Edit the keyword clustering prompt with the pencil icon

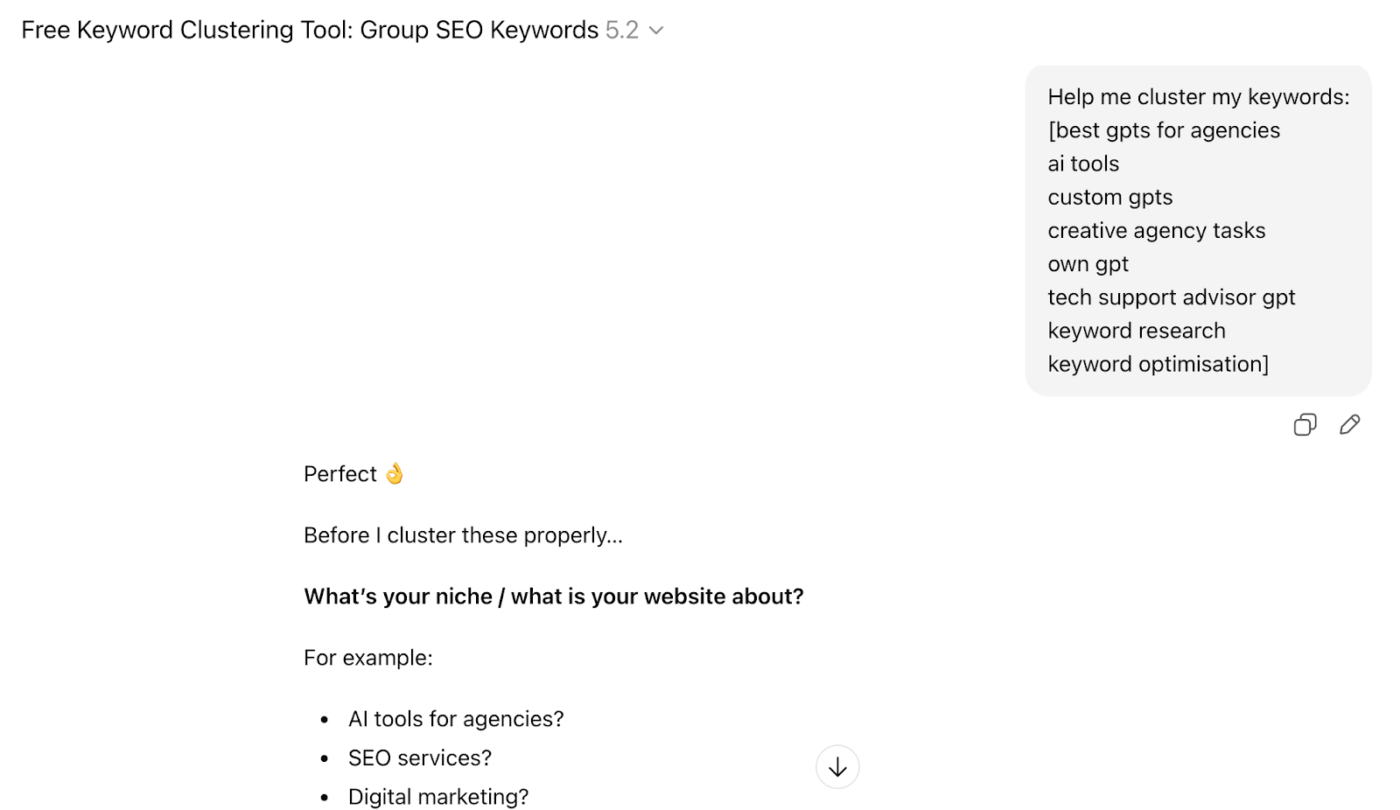(1350, 424)
